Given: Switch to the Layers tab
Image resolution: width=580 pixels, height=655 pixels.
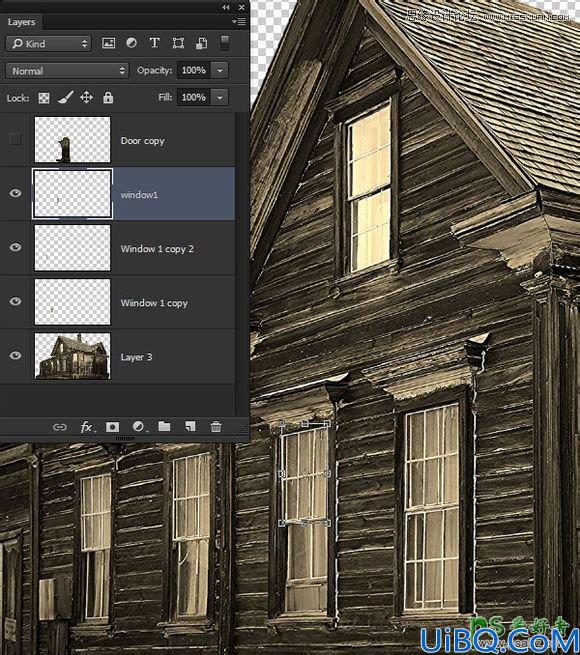Looking at the screenshot, I should click(21, 22).
